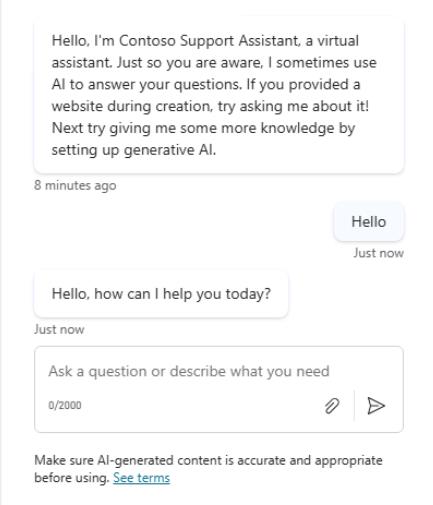Click 'setting up generative AI' text line

[x=134, y=150]
